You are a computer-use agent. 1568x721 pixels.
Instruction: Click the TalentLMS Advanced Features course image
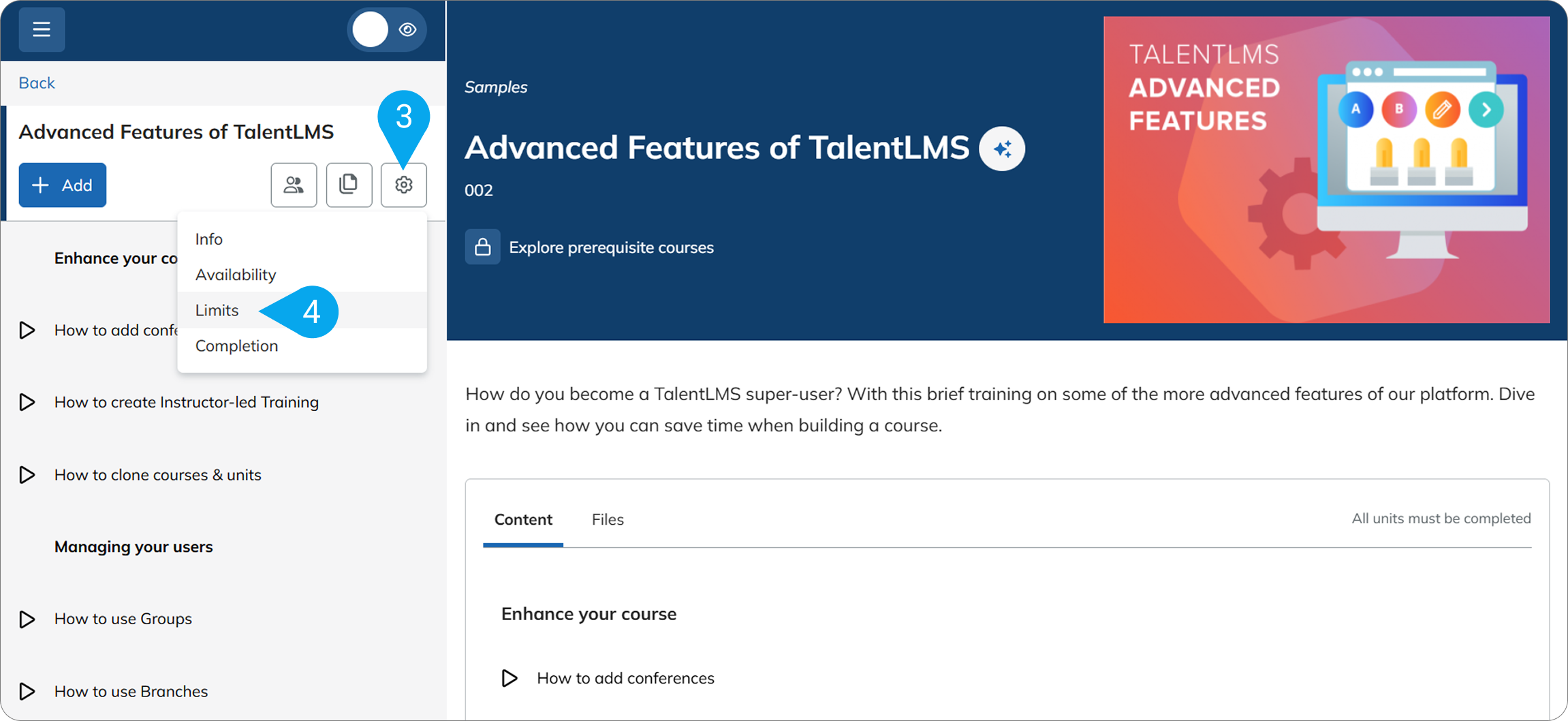point(1326,170)
